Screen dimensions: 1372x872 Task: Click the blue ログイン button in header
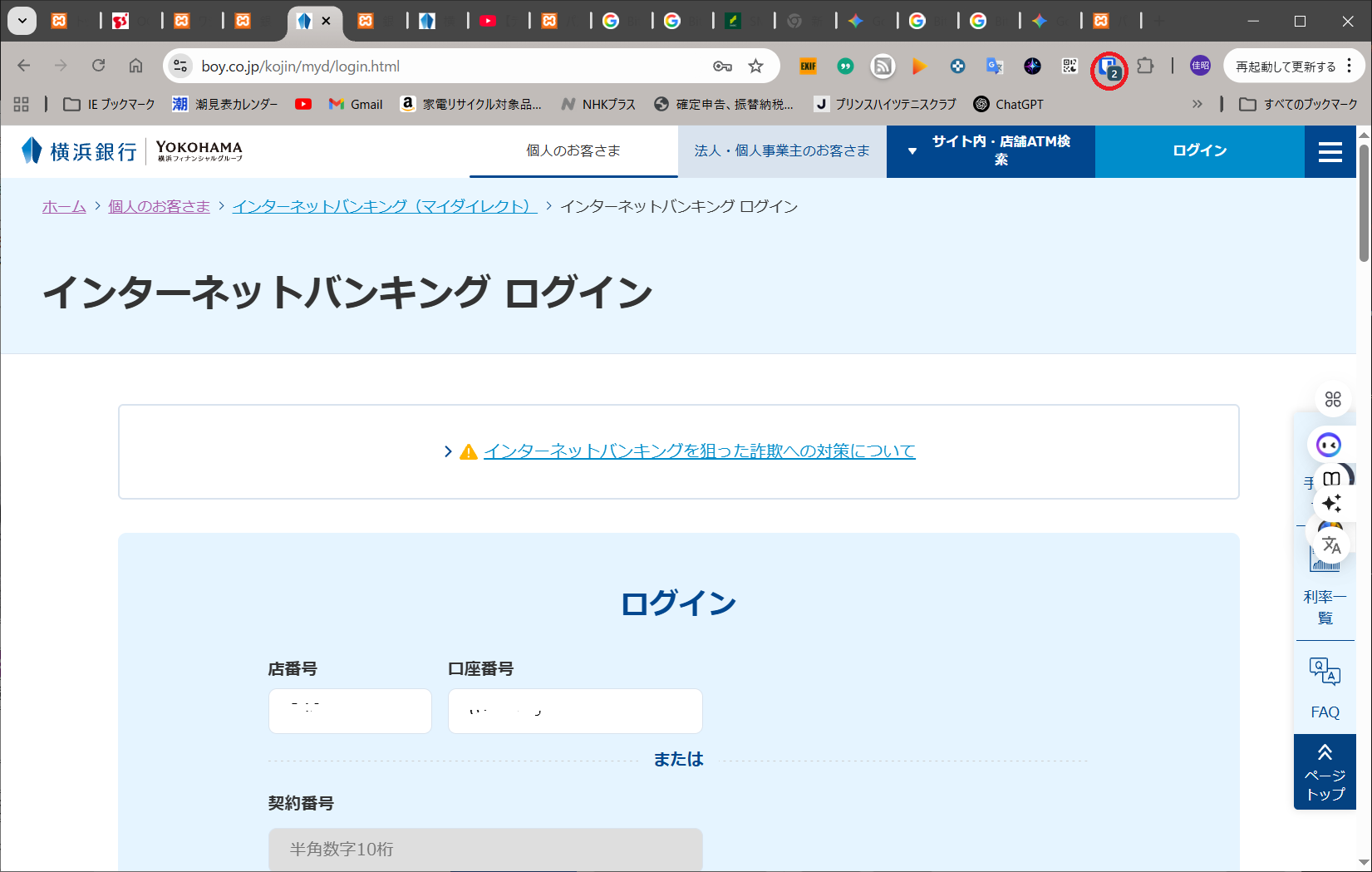1199,151
